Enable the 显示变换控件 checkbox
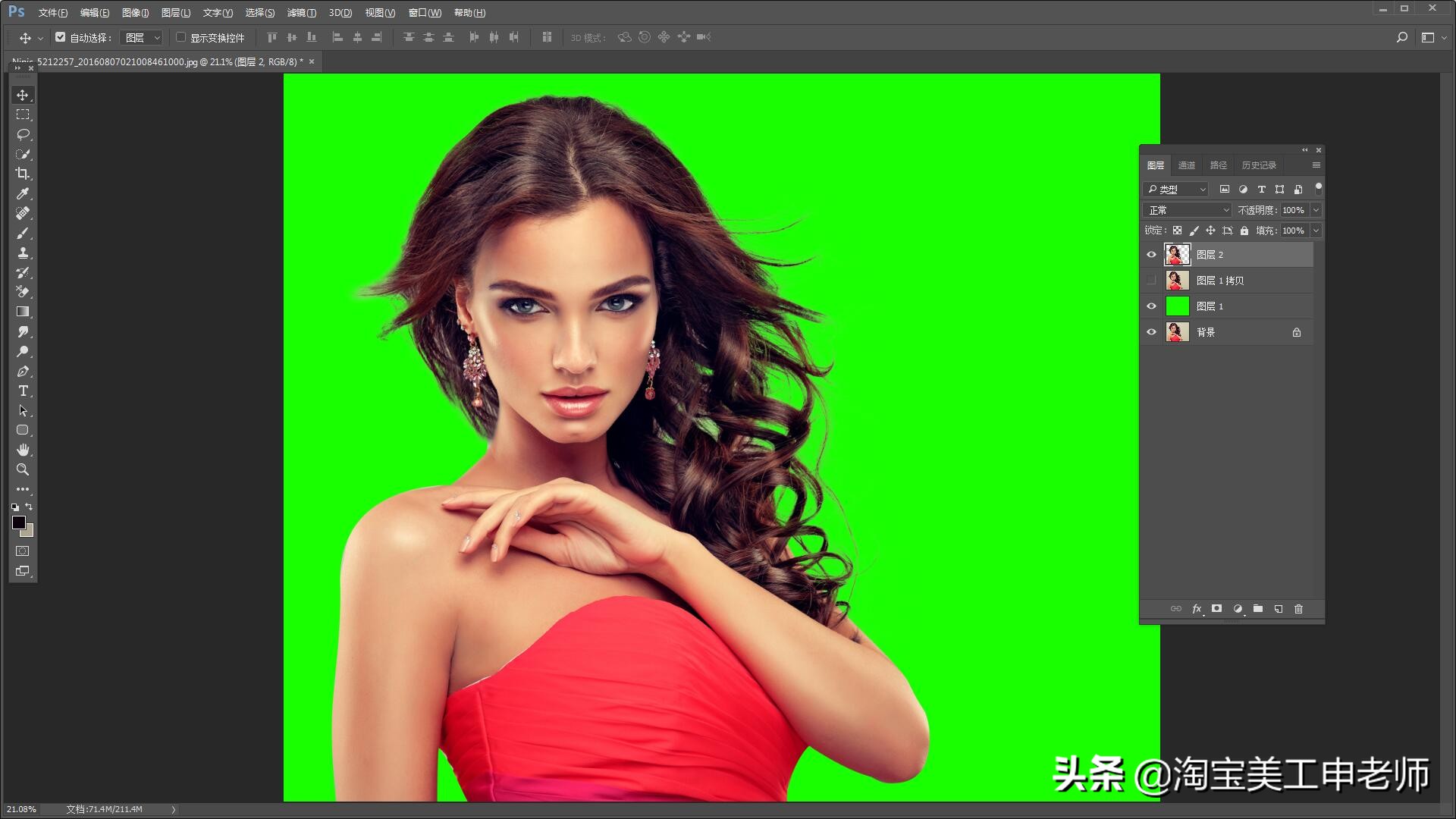1456x819 pixels. click(180, 37)
